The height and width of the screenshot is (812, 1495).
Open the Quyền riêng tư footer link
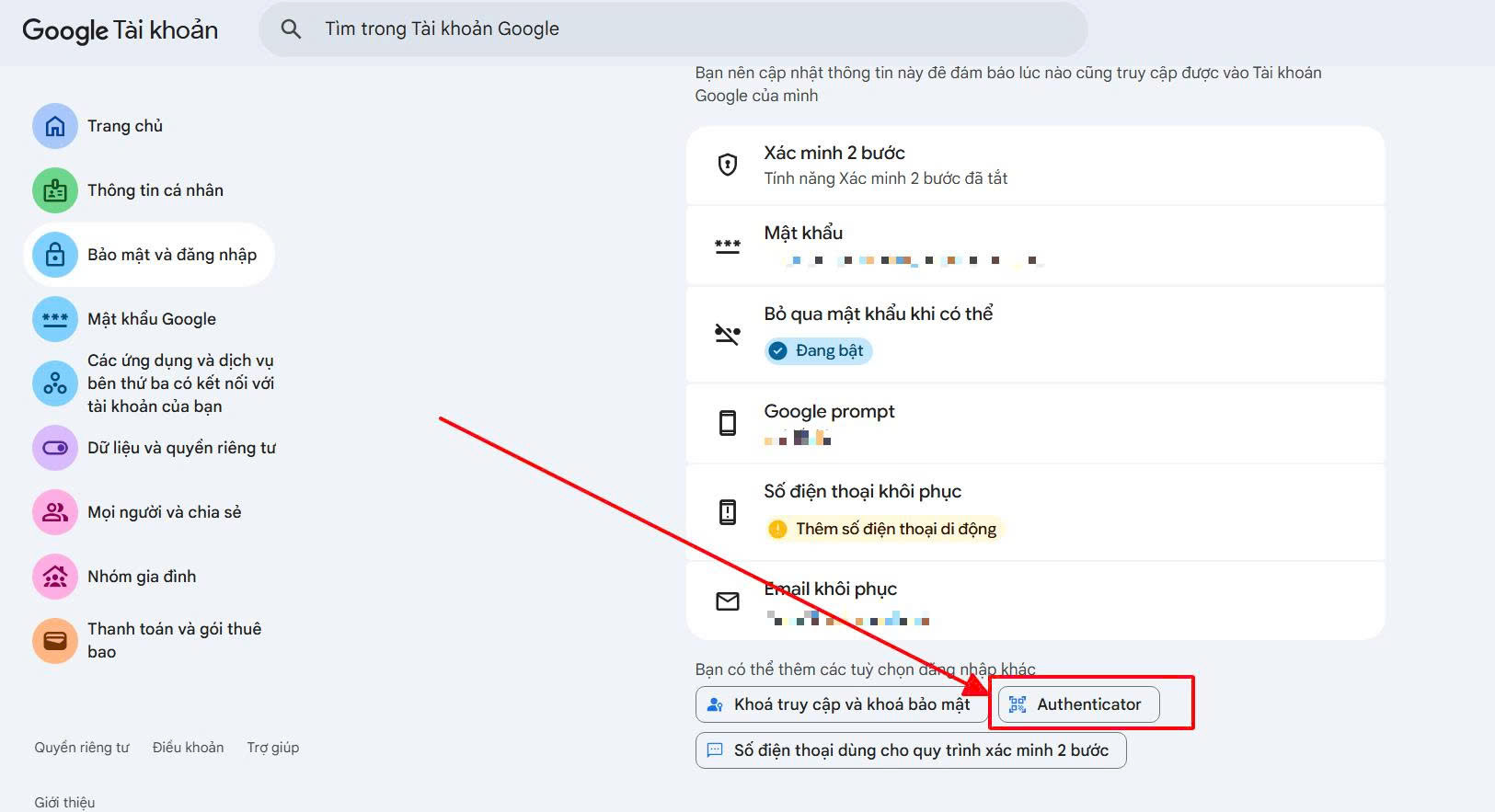[x=82, y=748]
